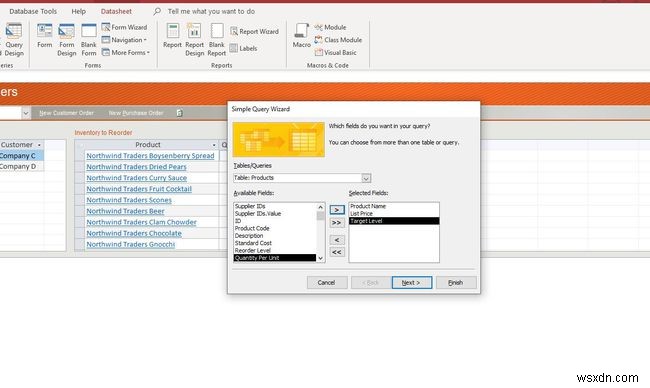The width and height of the screenshot is (650, 388).
Task: Create a new Macro
Action: point(301,36)
